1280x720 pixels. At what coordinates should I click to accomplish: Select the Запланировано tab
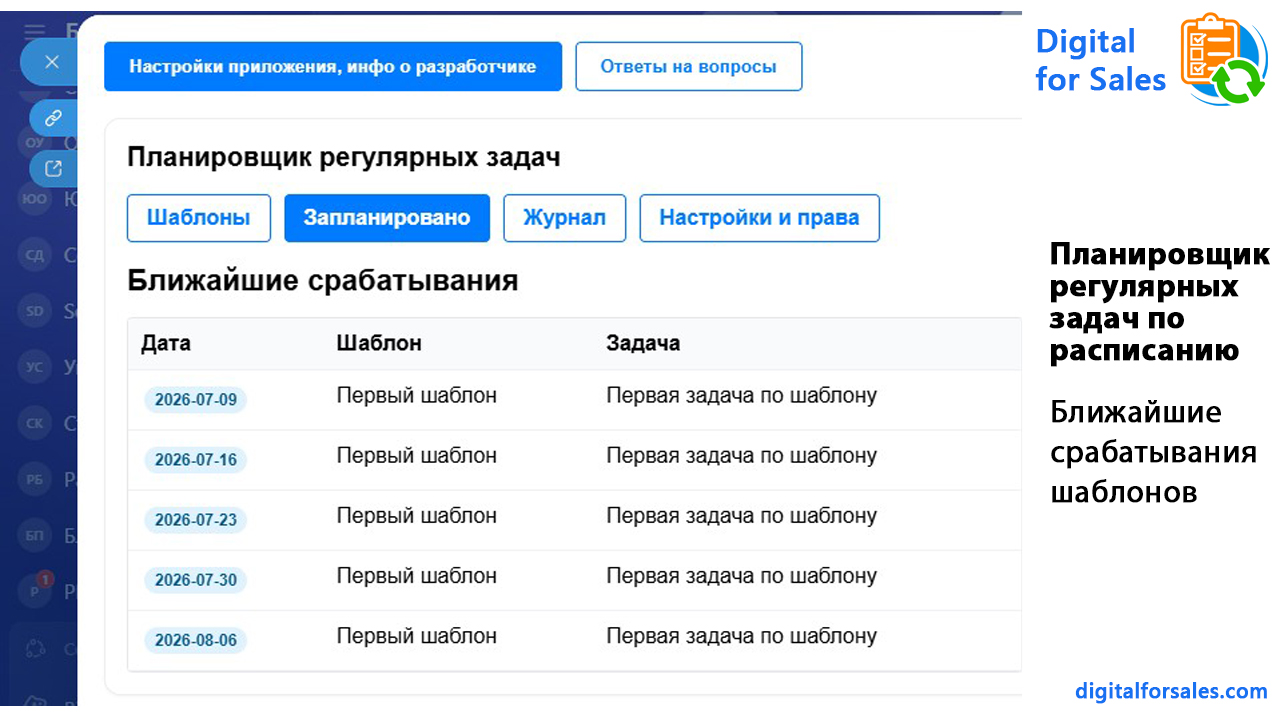tap(387, 218)
